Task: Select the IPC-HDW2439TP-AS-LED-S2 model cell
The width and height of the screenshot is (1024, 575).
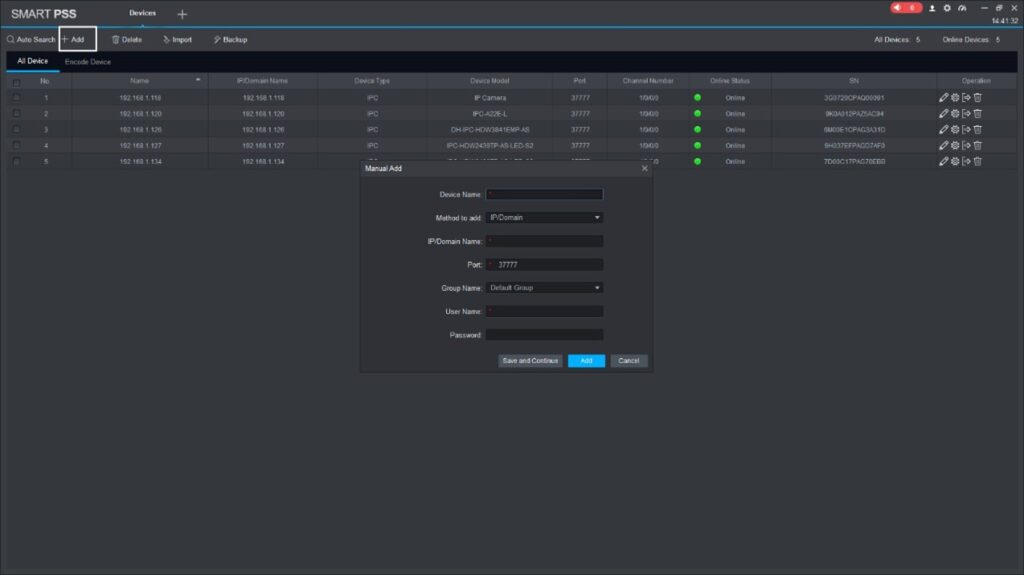Action: 490,145
